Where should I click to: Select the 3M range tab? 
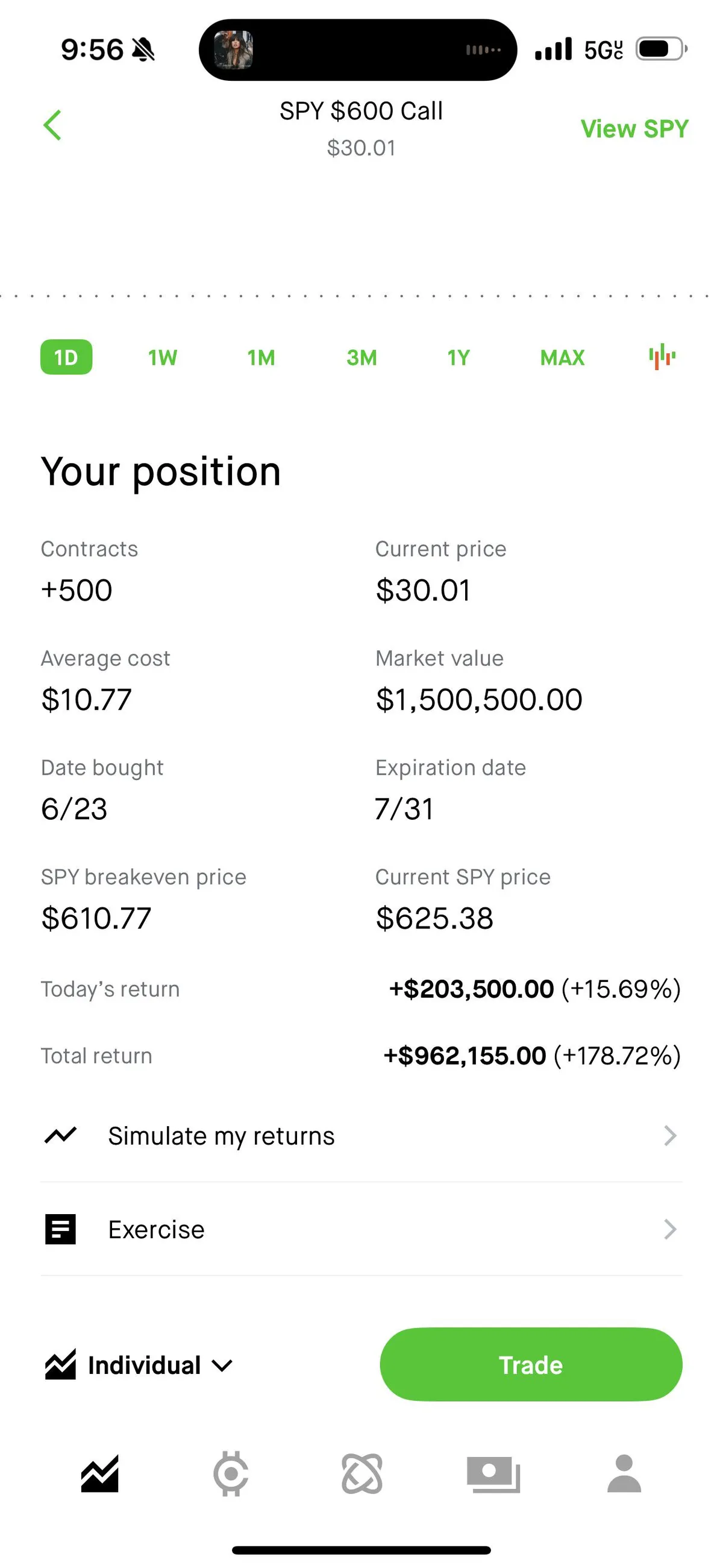361,357
